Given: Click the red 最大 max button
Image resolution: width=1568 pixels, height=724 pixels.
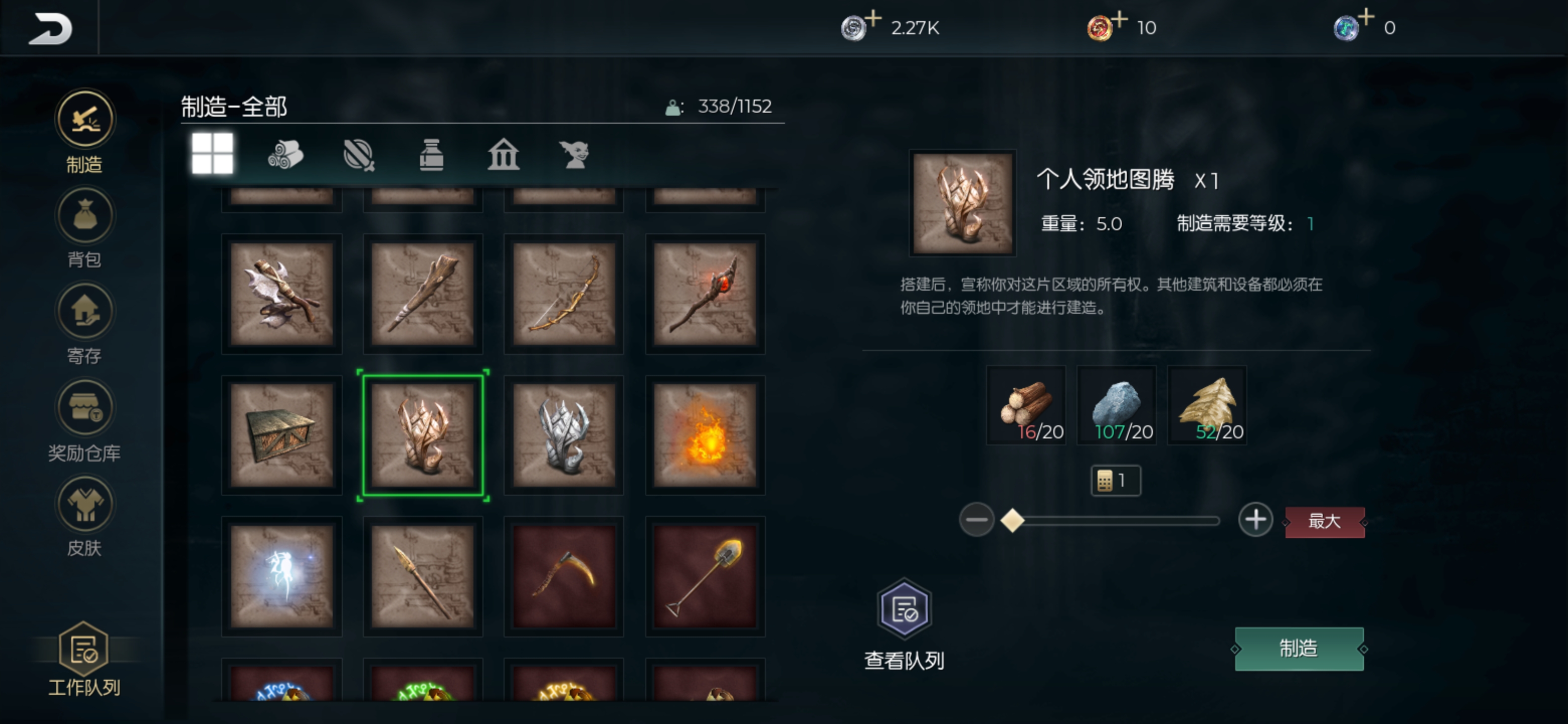Looking at the screenshot, I should pos(1325,522).
